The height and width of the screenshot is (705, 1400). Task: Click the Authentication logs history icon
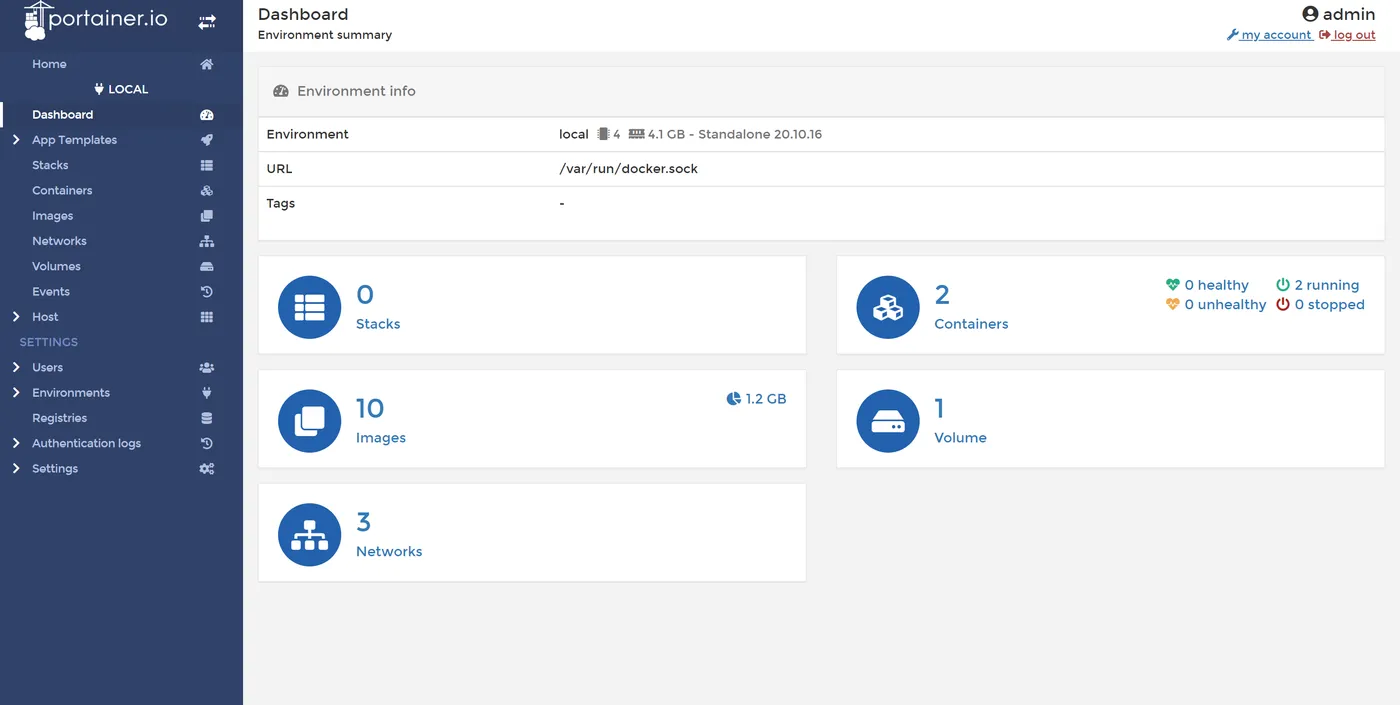tap(207, 444)
